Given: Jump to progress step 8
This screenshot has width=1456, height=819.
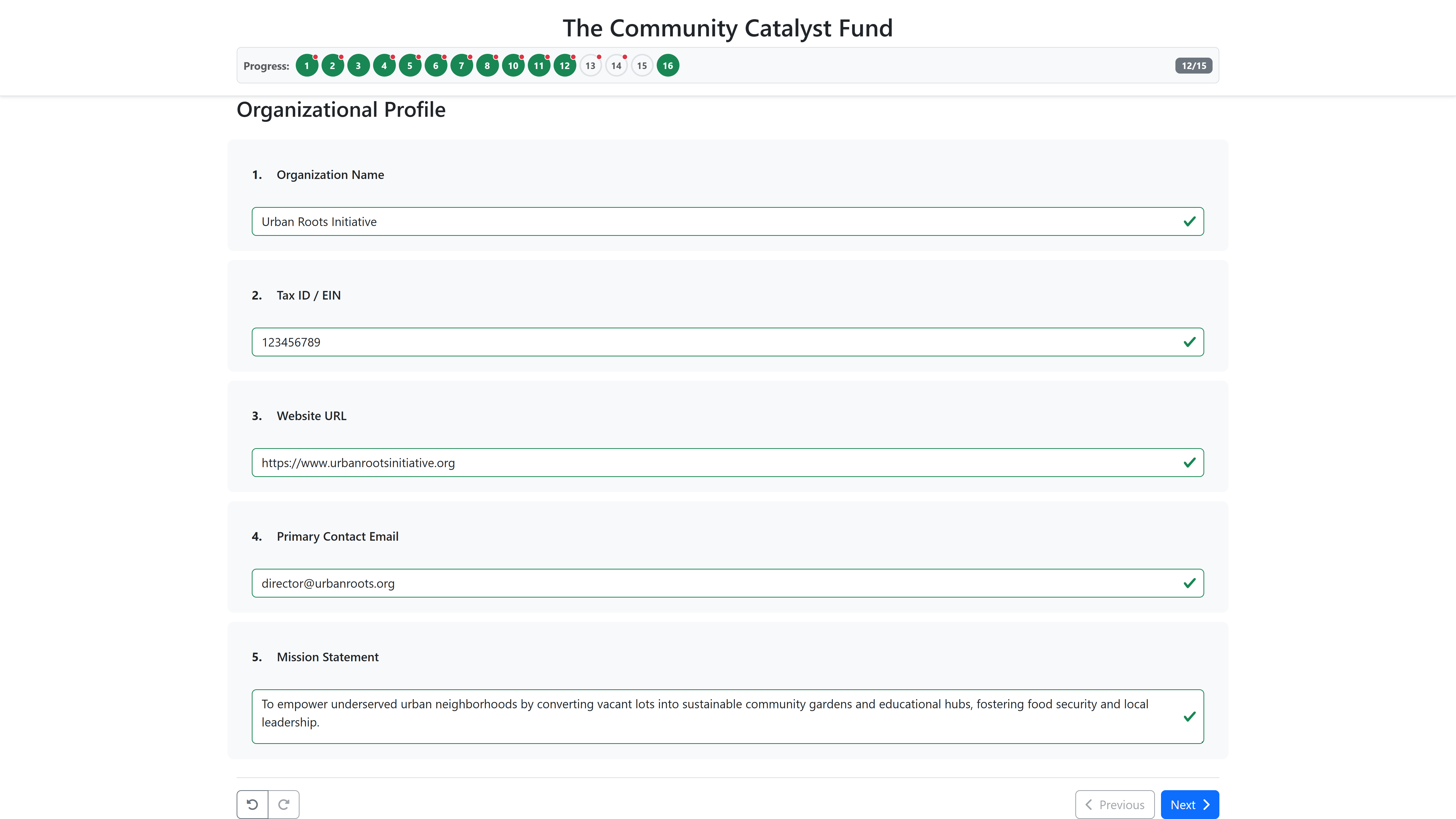Looking at the screenshot, I should coord(487,65).
